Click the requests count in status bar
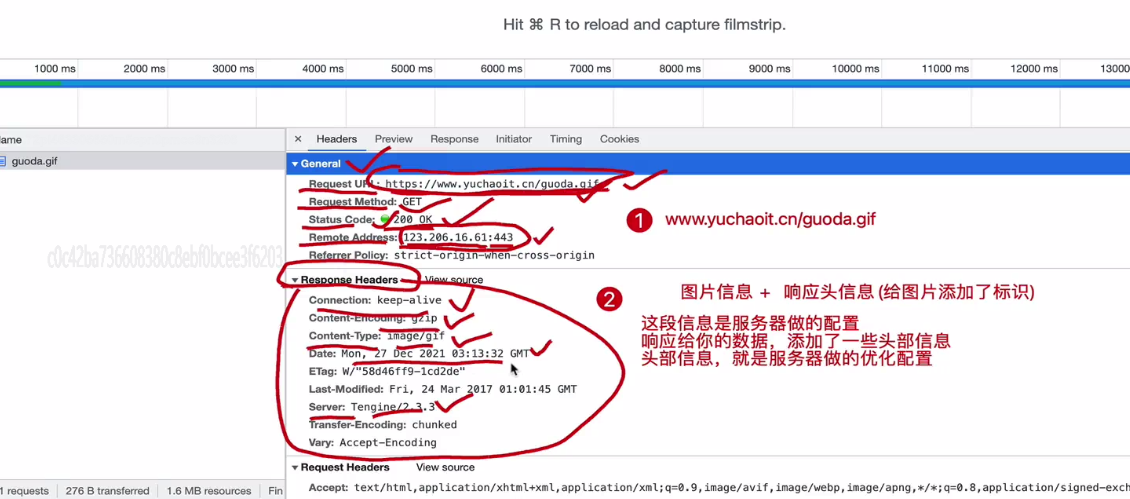The height and width of the screenshot is (499, 1130). coord(25,491)
